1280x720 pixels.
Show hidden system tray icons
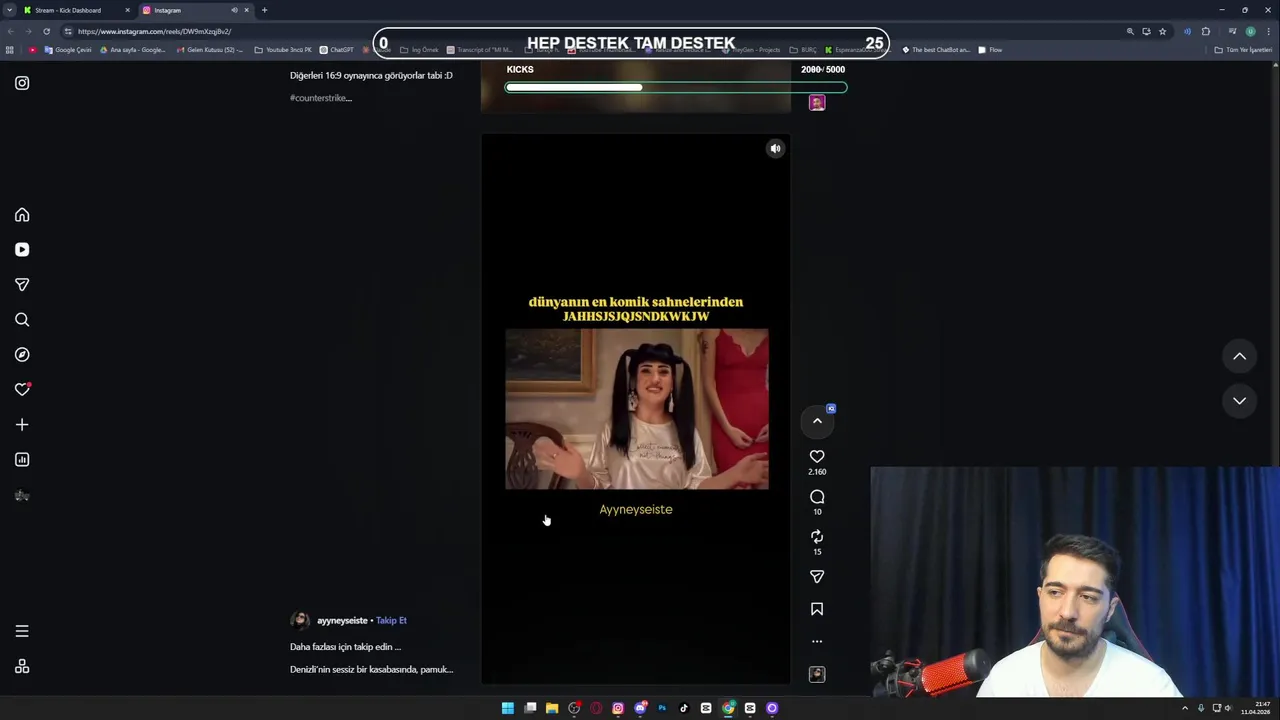point(1185,708)
